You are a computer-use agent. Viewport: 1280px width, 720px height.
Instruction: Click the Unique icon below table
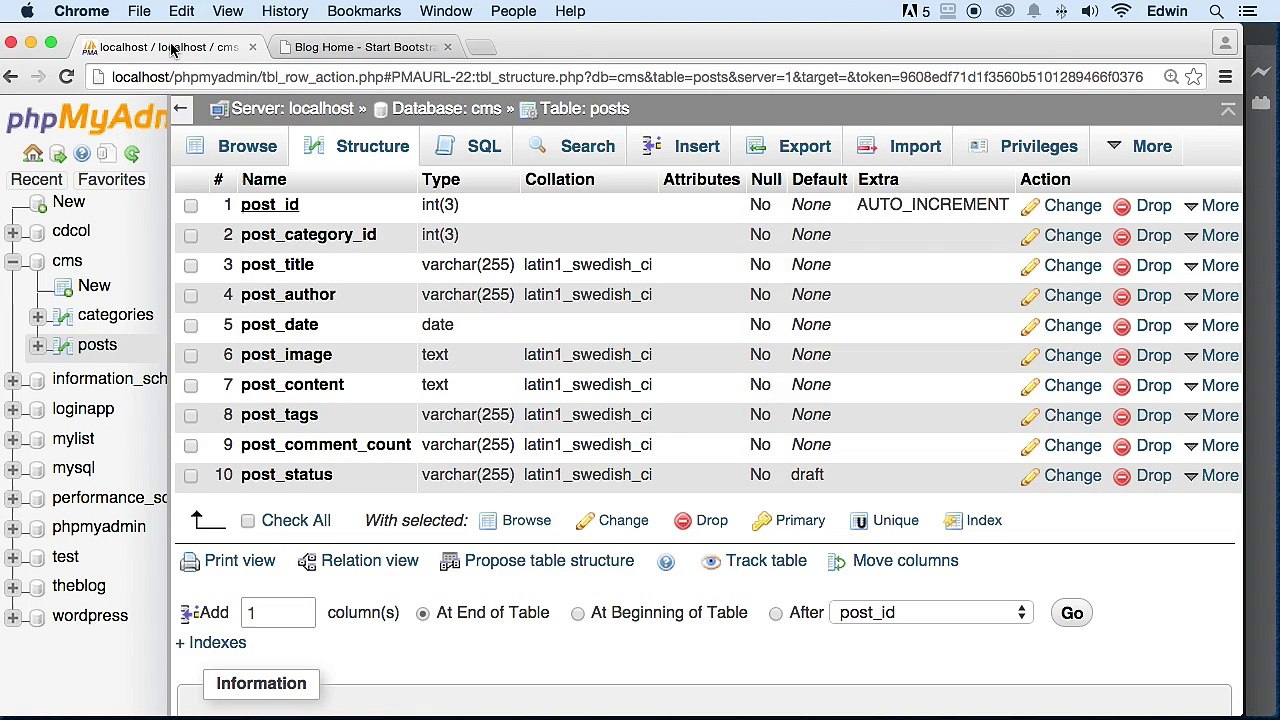point(859,520)
